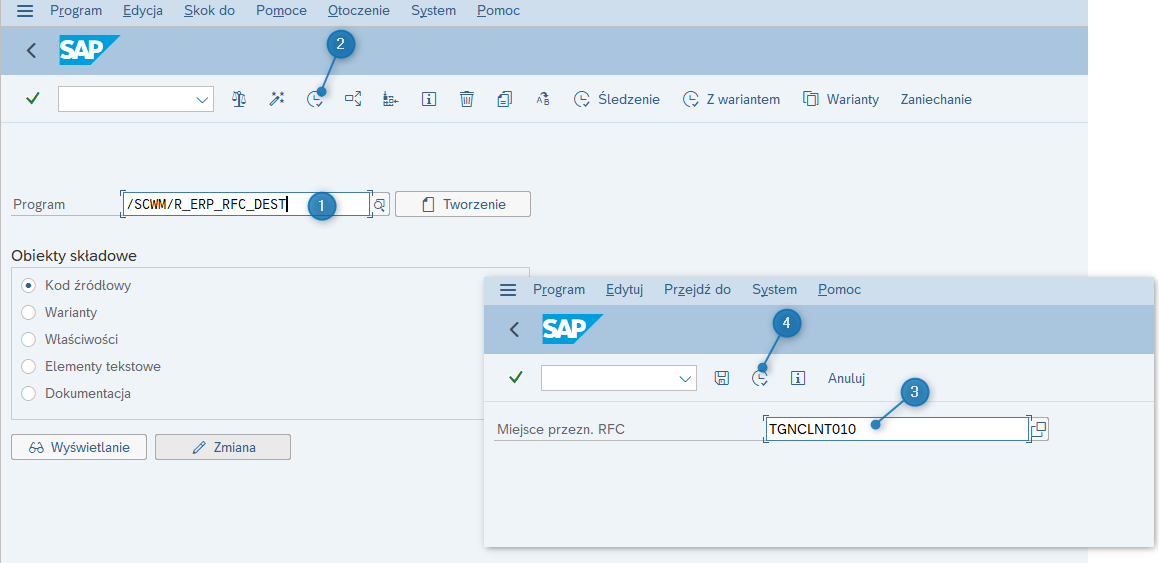This screenshot has height=563, width=1159.
Task: Open the popup command field dropdown
Action: (685, 378)
